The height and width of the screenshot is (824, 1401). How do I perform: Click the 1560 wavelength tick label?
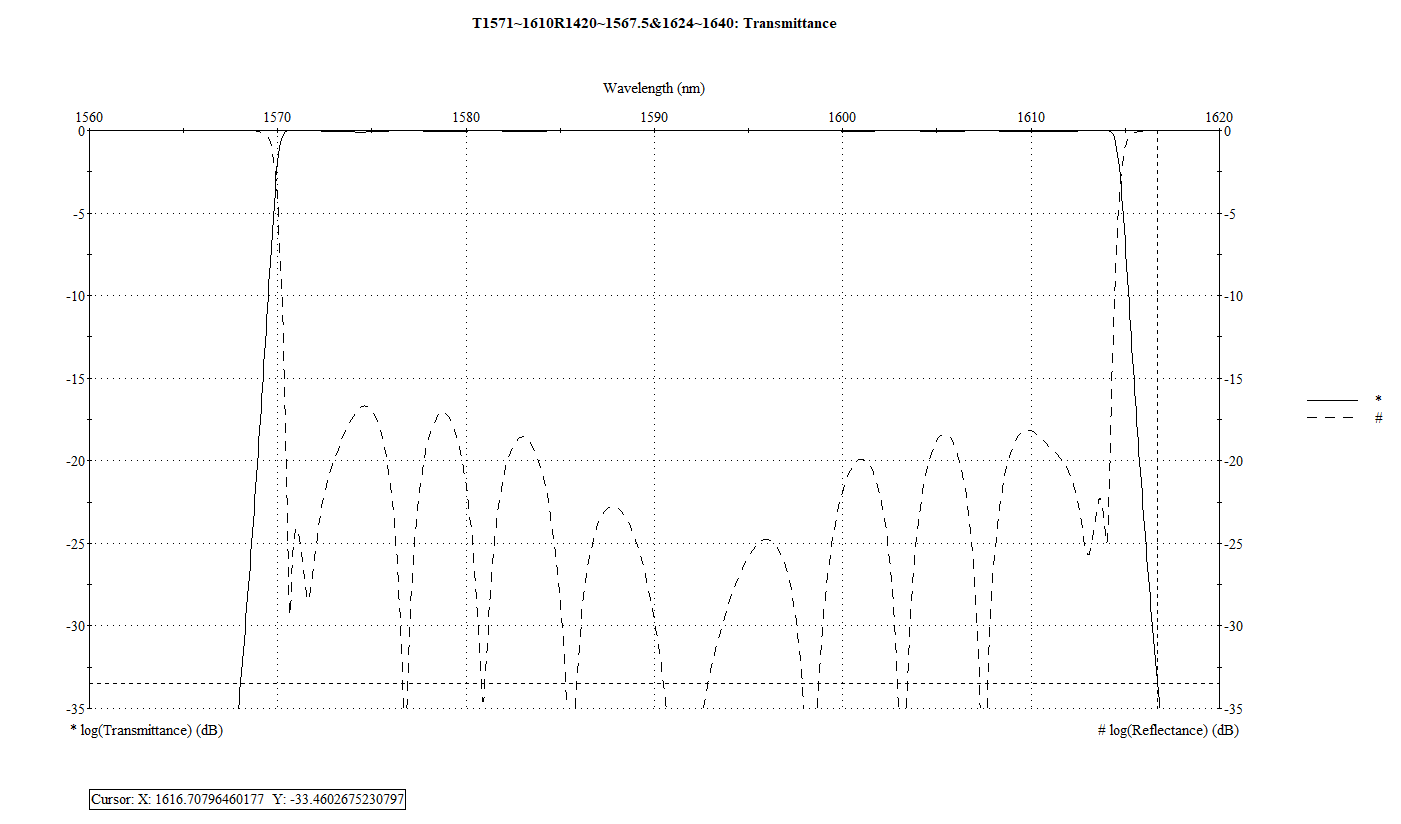(x=90, y=117)
